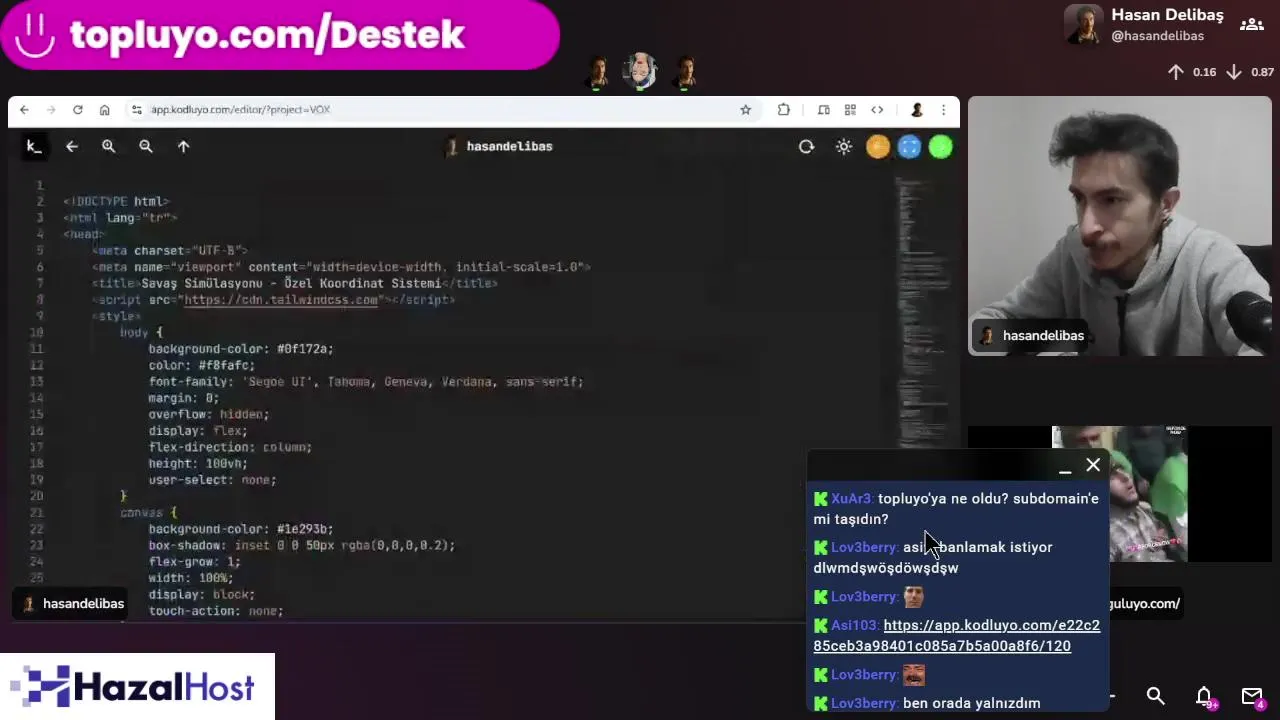Screen dimensions: 1280x720
Task: Open the messages envelope icon
Action: 1252,696
